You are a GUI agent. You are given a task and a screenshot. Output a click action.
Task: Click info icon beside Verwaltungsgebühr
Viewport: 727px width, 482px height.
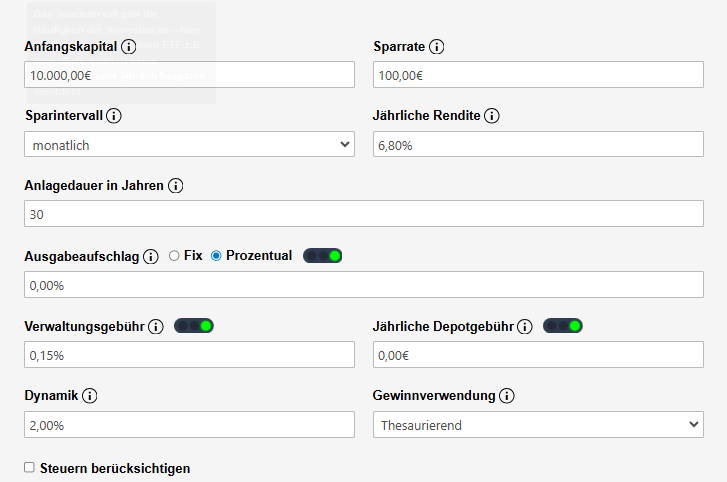pyautogui.click(x=156, y=326)
